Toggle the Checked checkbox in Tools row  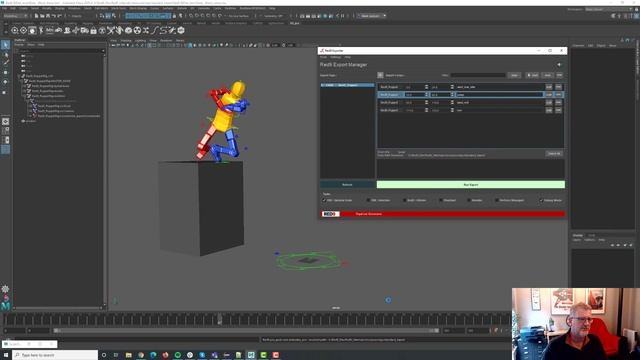[441, 200]
